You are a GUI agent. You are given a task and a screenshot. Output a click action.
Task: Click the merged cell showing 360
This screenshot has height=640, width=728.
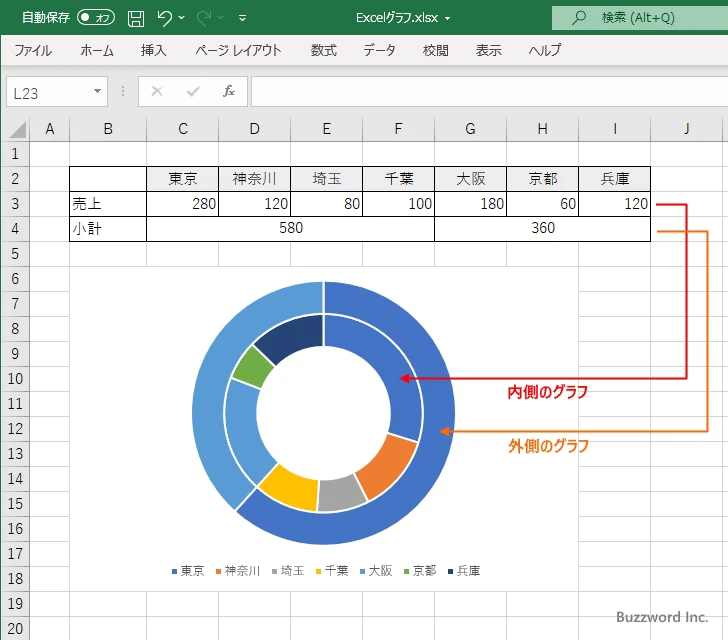pos(542,229)
